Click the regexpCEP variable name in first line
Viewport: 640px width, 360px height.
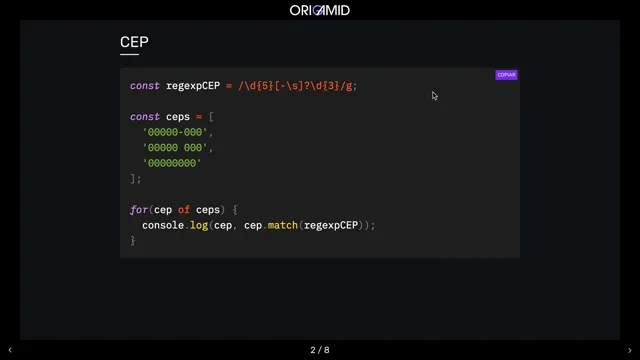click(x=193, y=86)
